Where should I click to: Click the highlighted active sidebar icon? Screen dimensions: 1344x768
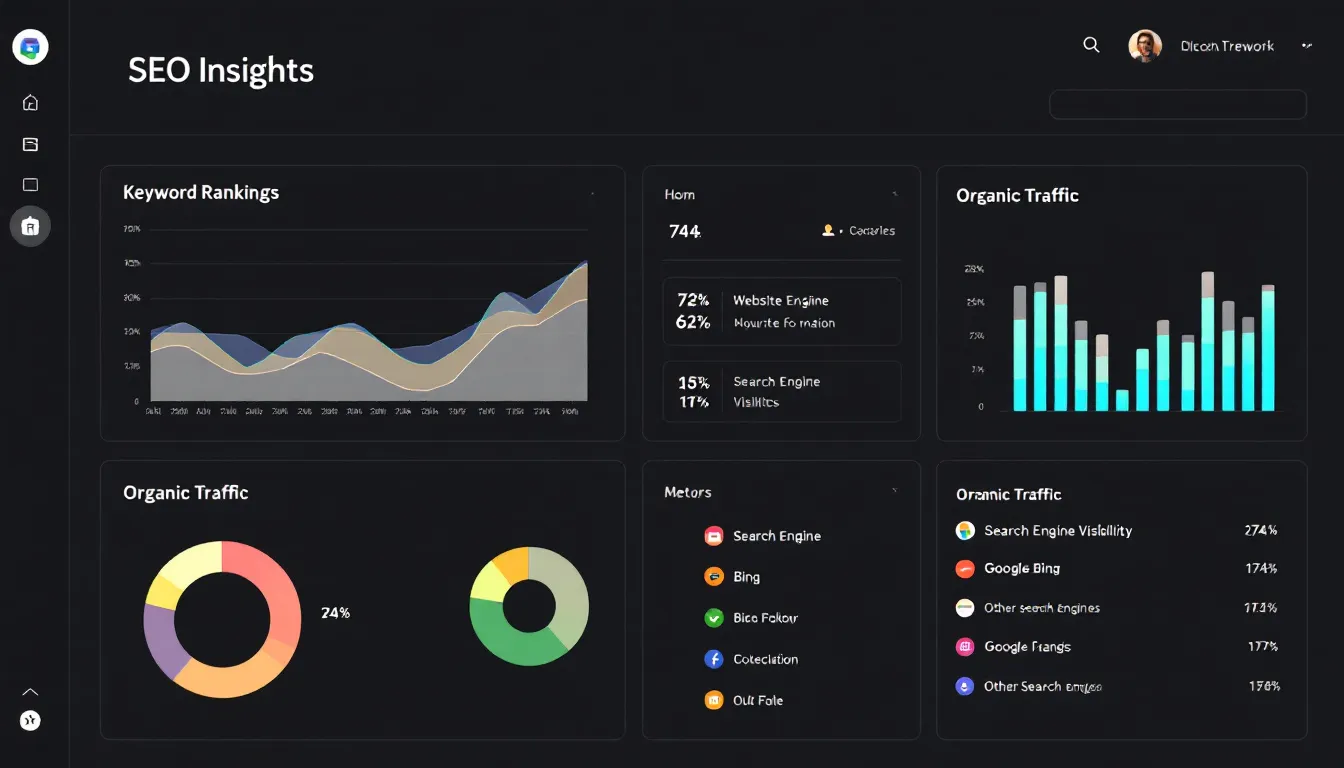tap(30, 226)
